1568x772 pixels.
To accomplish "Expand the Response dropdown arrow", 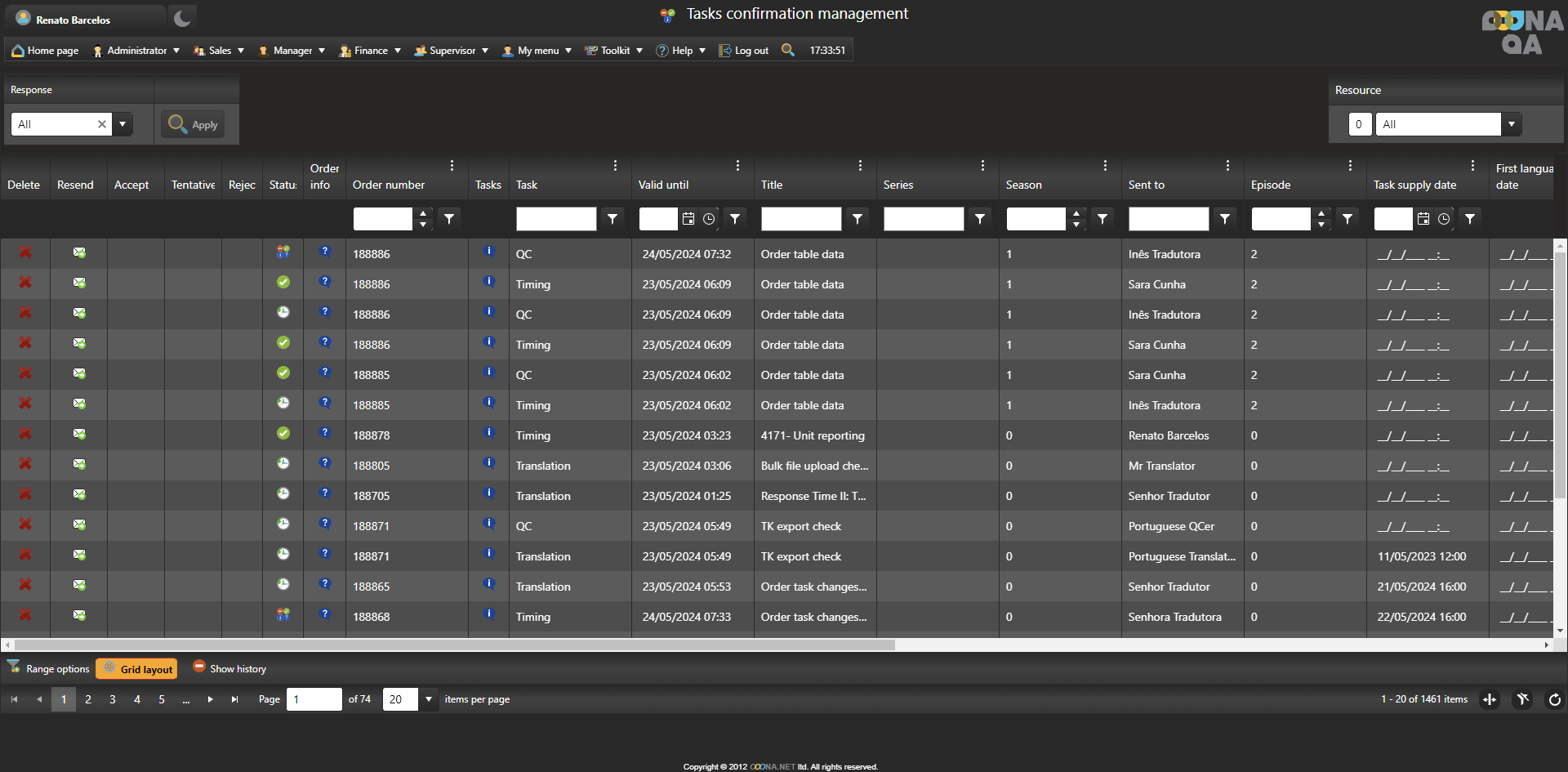I will click(122, 124).
